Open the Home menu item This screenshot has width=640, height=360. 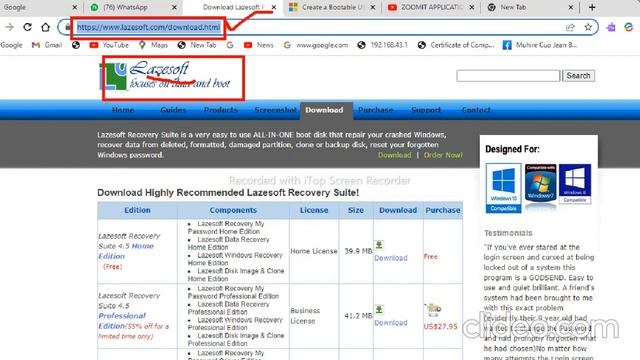point(123,110)
